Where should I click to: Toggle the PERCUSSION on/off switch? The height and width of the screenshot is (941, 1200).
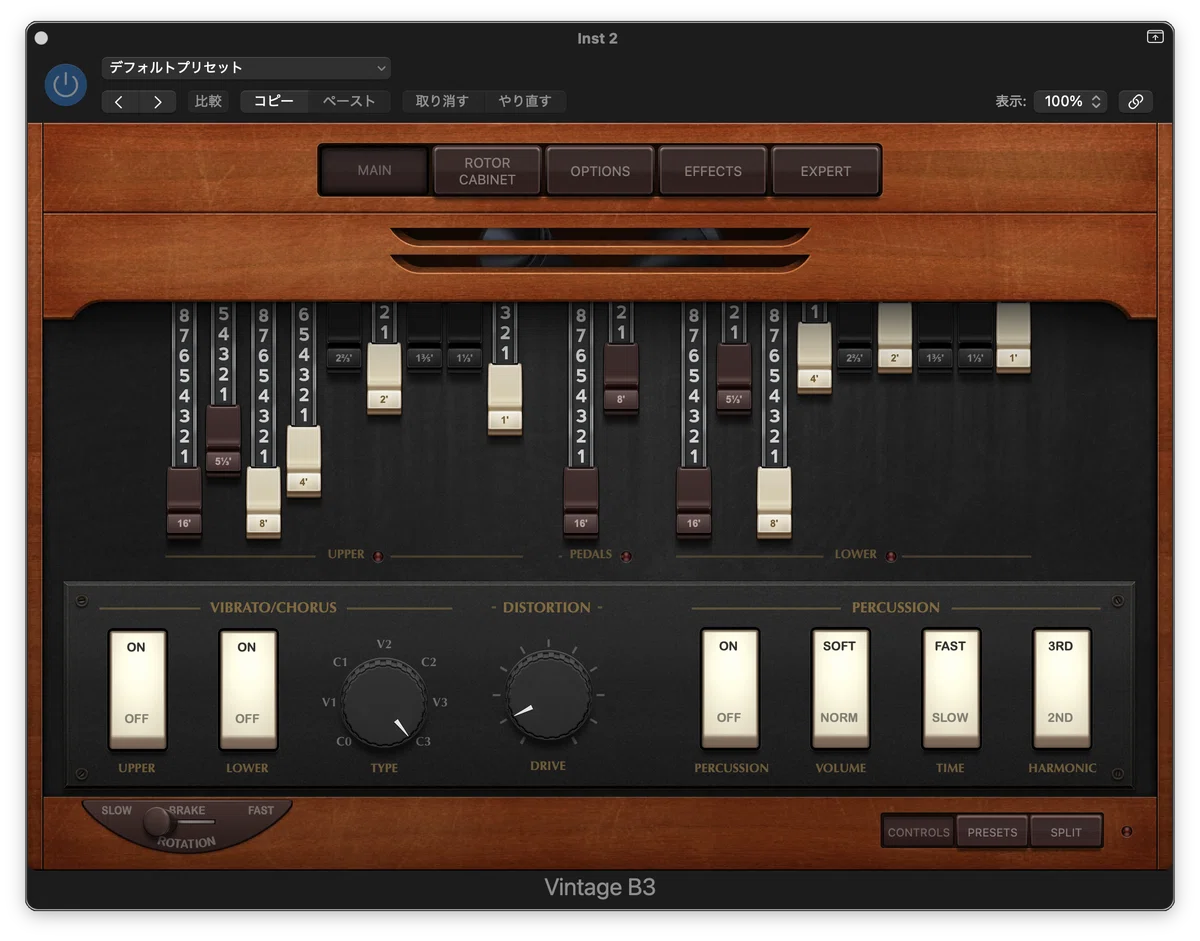[729, 688]
